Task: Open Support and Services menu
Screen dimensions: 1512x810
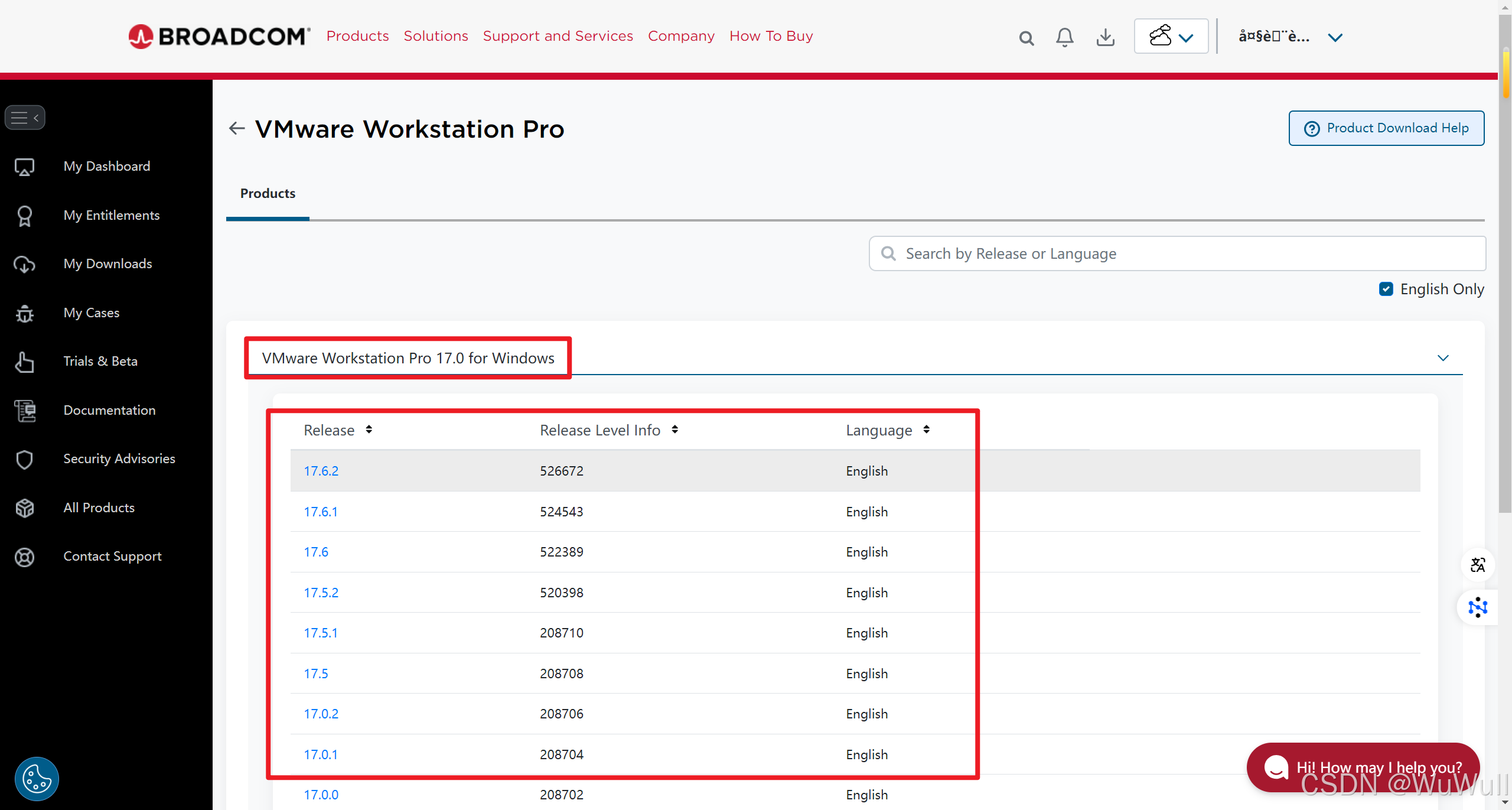Action: [558, 36]
